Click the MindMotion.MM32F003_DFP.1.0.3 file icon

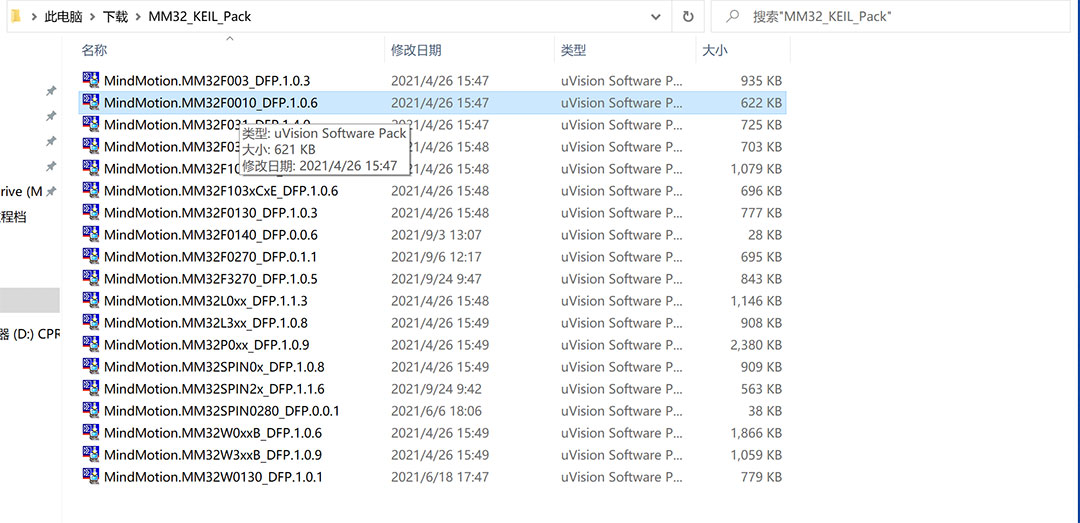pos(90,79)
